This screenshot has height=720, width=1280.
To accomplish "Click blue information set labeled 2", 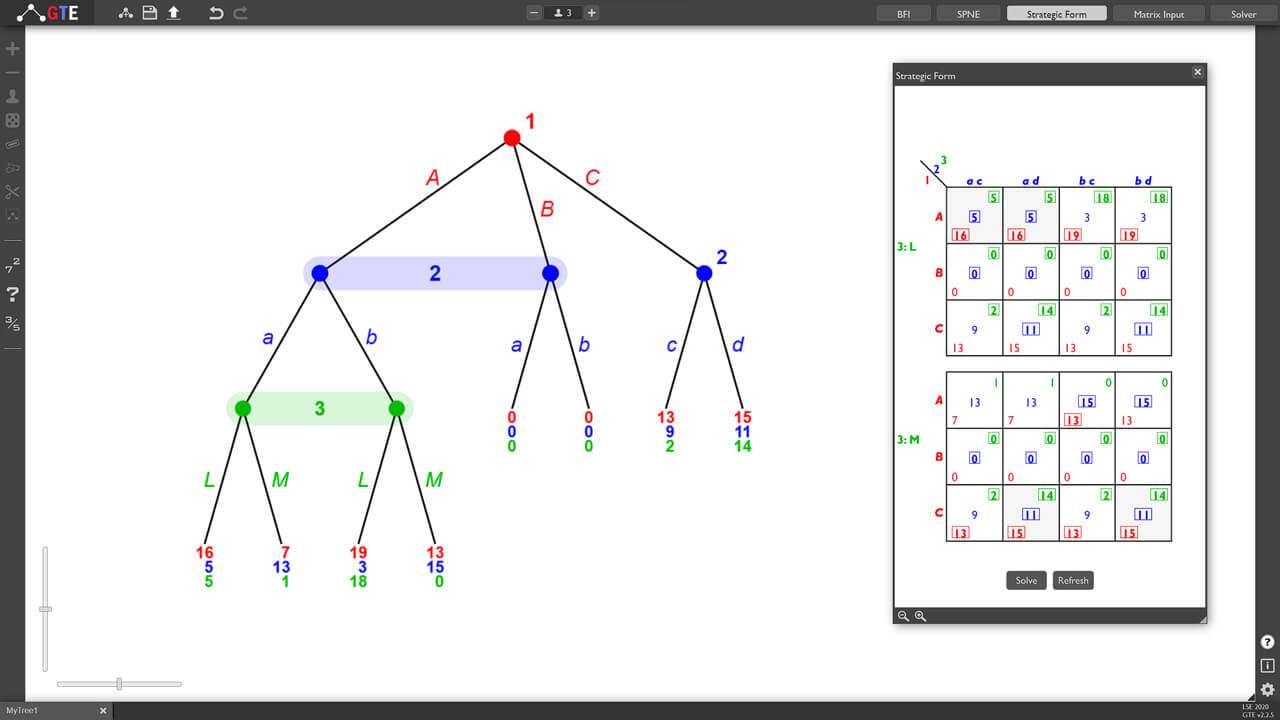I will click(435, 273).
